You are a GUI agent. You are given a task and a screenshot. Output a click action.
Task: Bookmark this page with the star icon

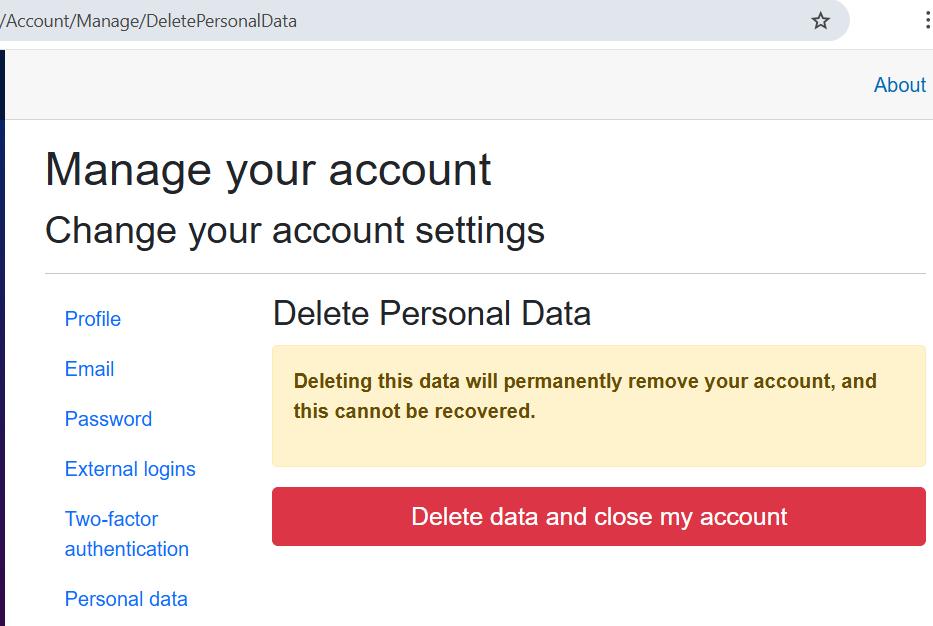point(820,21)
